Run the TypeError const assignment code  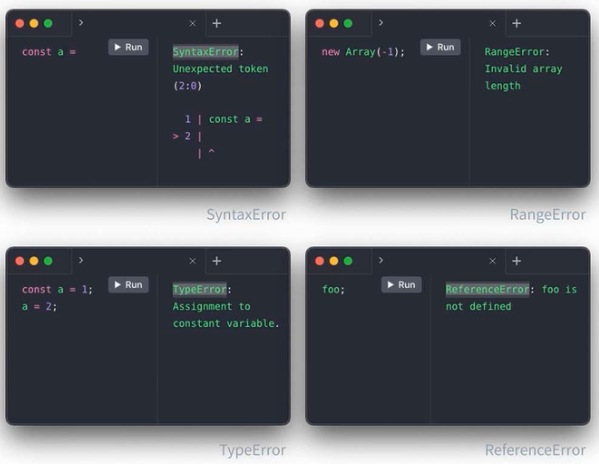tap(128, 285)
